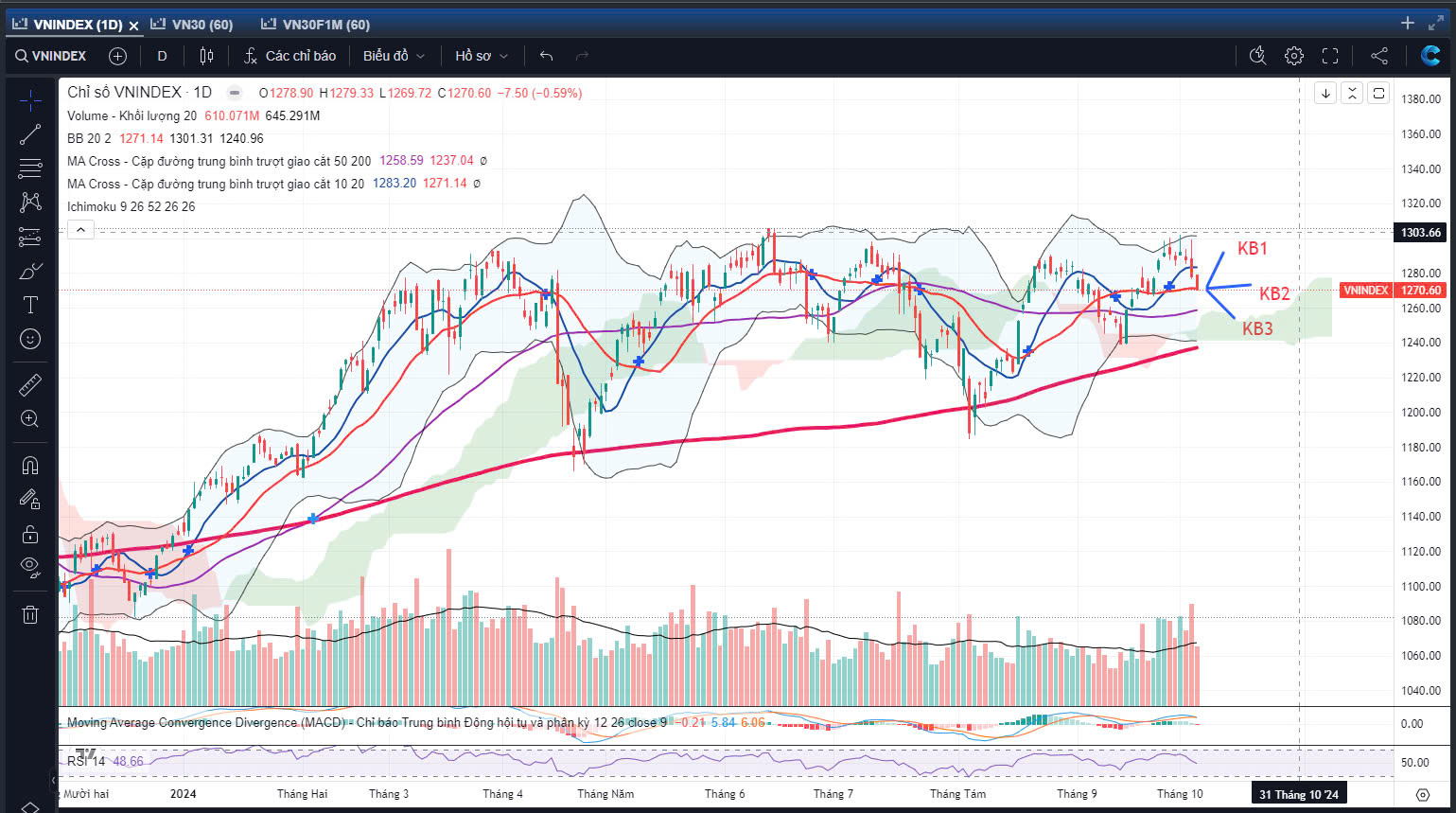
Task: Select the trend line drawing tool
Action: pos(30,134)
